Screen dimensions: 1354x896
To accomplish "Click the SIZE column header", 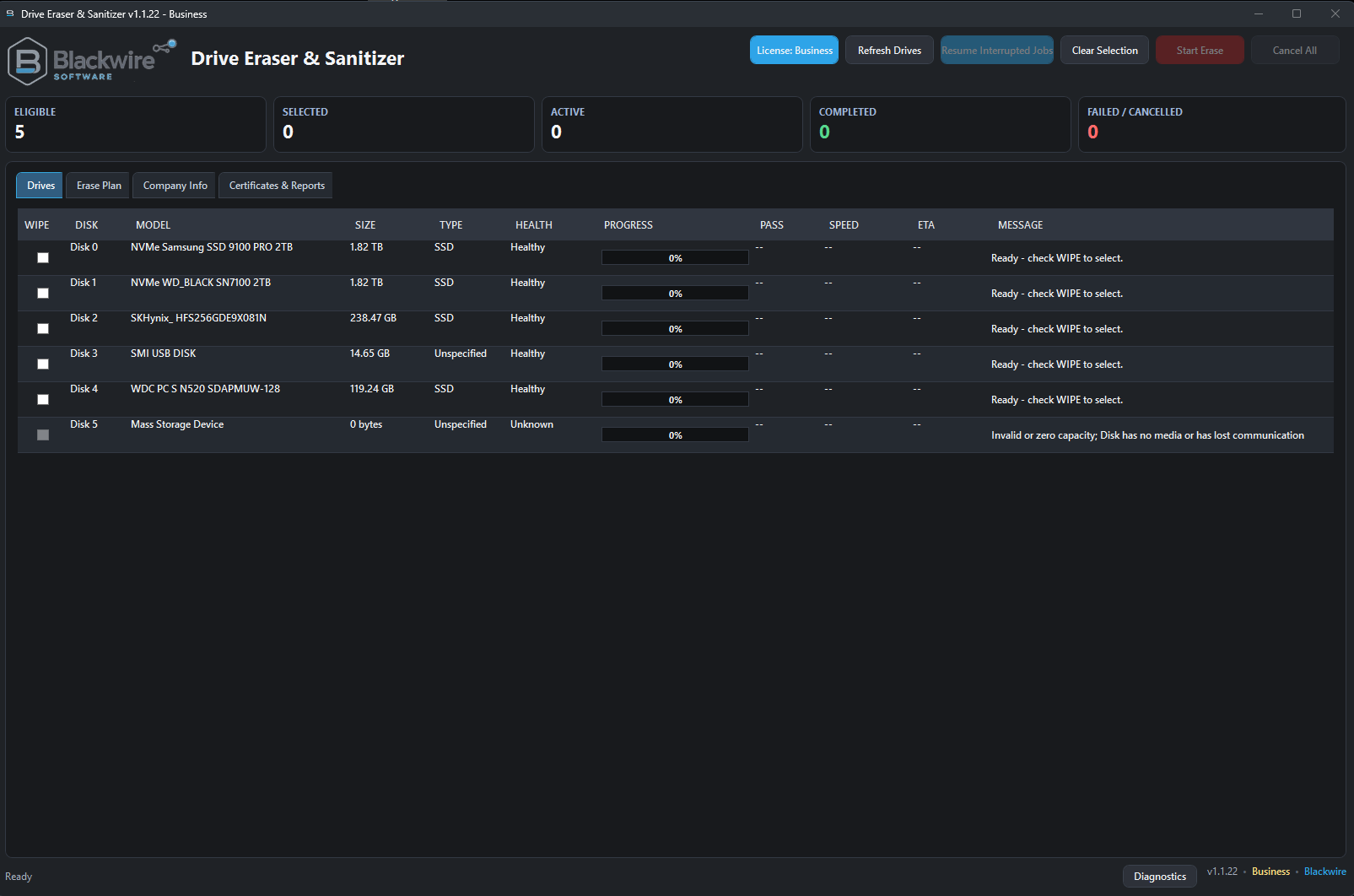I will 365,225.
